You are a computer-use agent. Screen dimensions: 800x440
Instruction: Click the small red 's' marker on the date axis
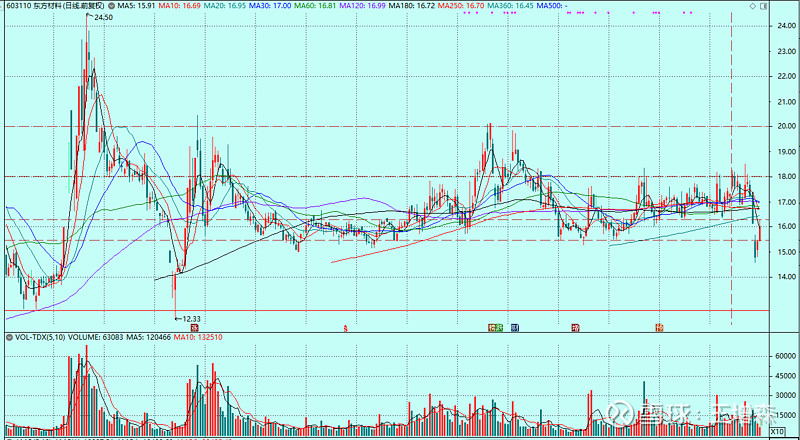tap(345, 329)
